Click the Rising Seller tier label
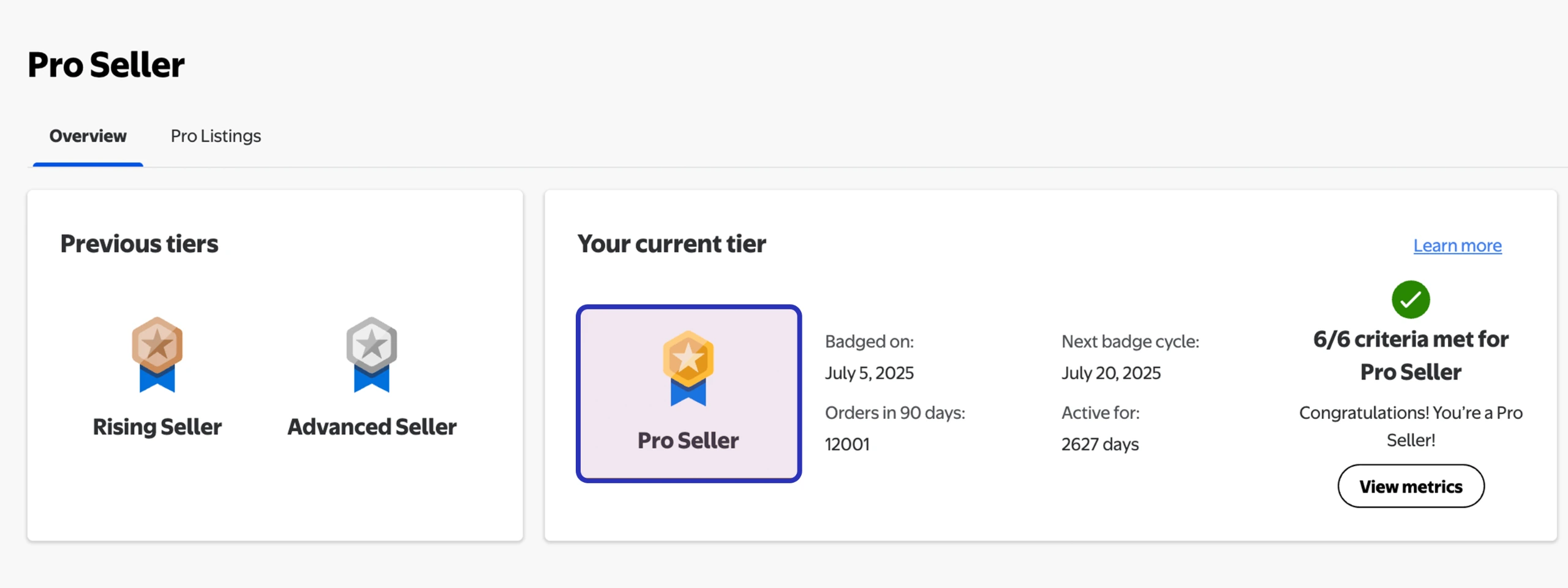 pyautogui.click(x=157, y=427)
